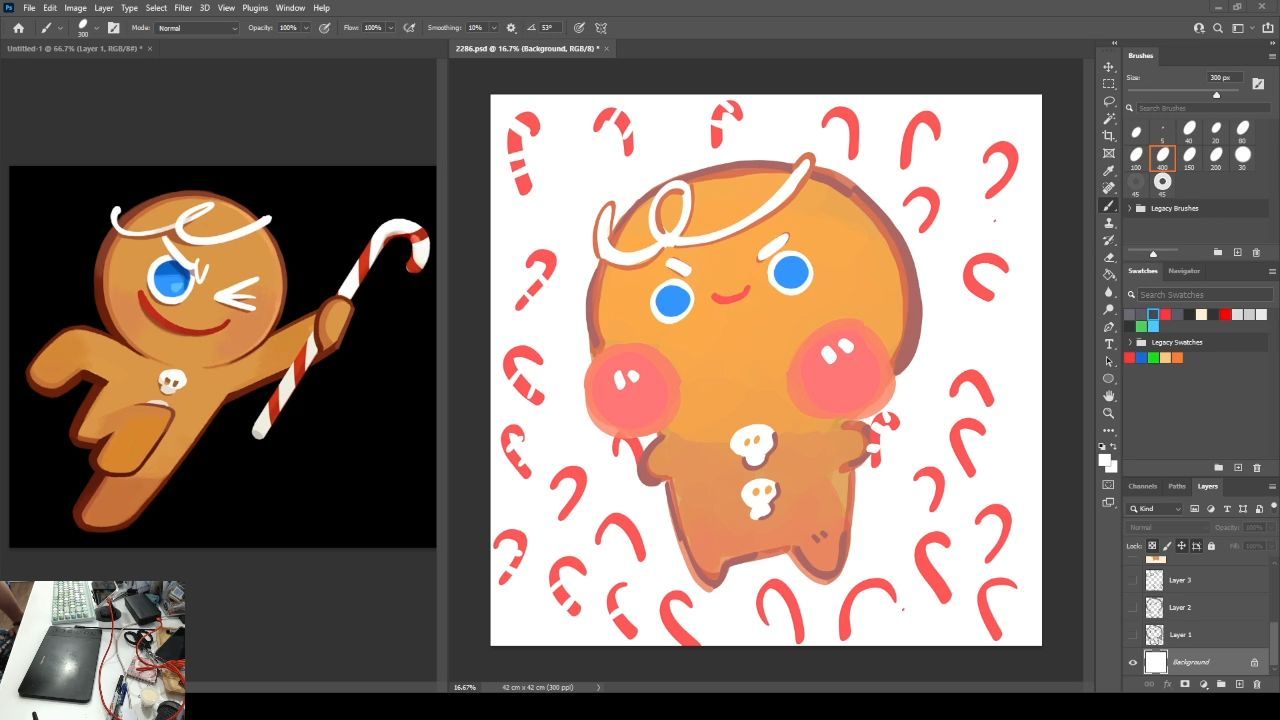Select the Blur tool
Image resolution: width=1280 pixels, height=720 pixels.
[1108, 292]
